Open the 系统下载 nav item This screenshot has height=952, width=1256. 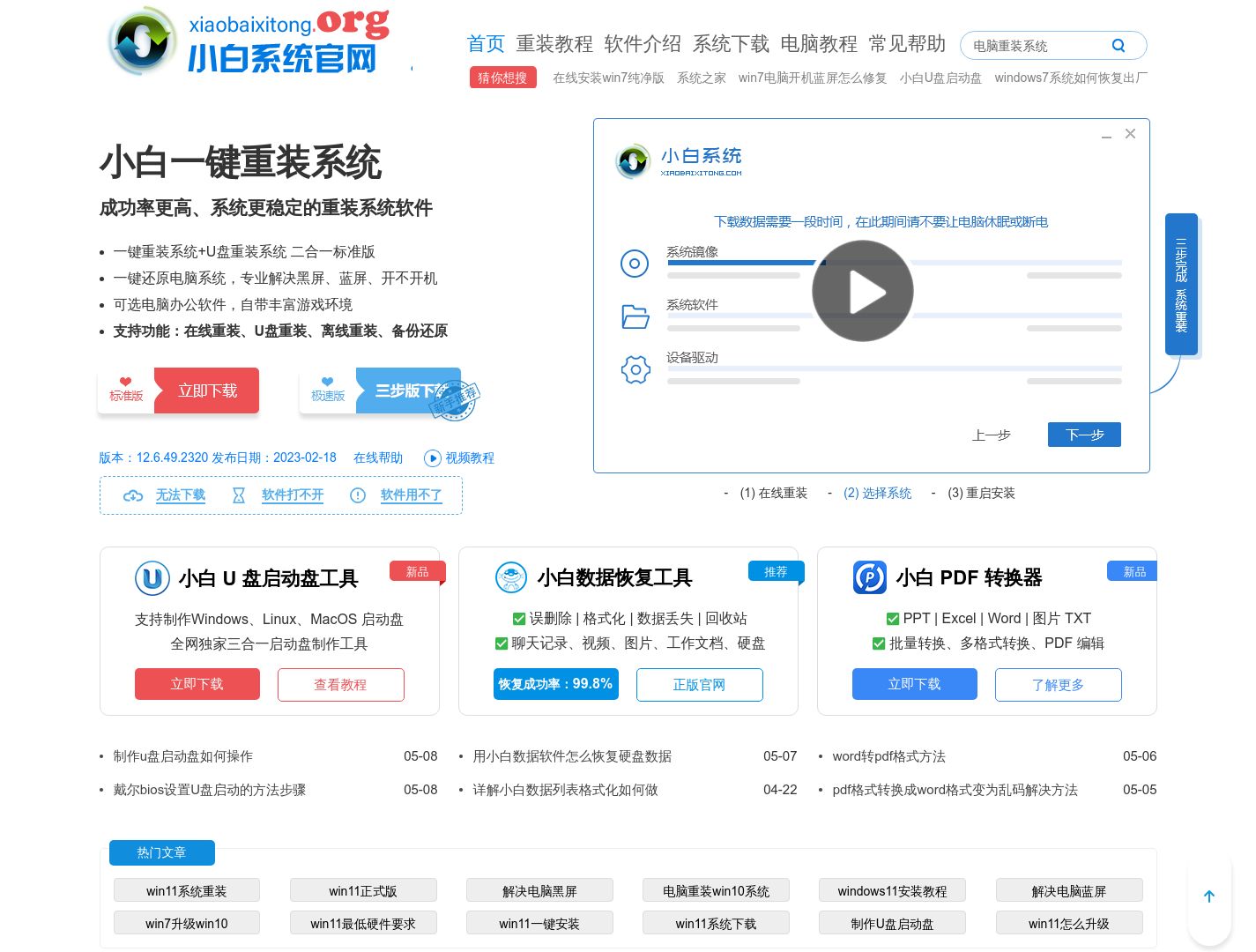[x=731, y=44]
